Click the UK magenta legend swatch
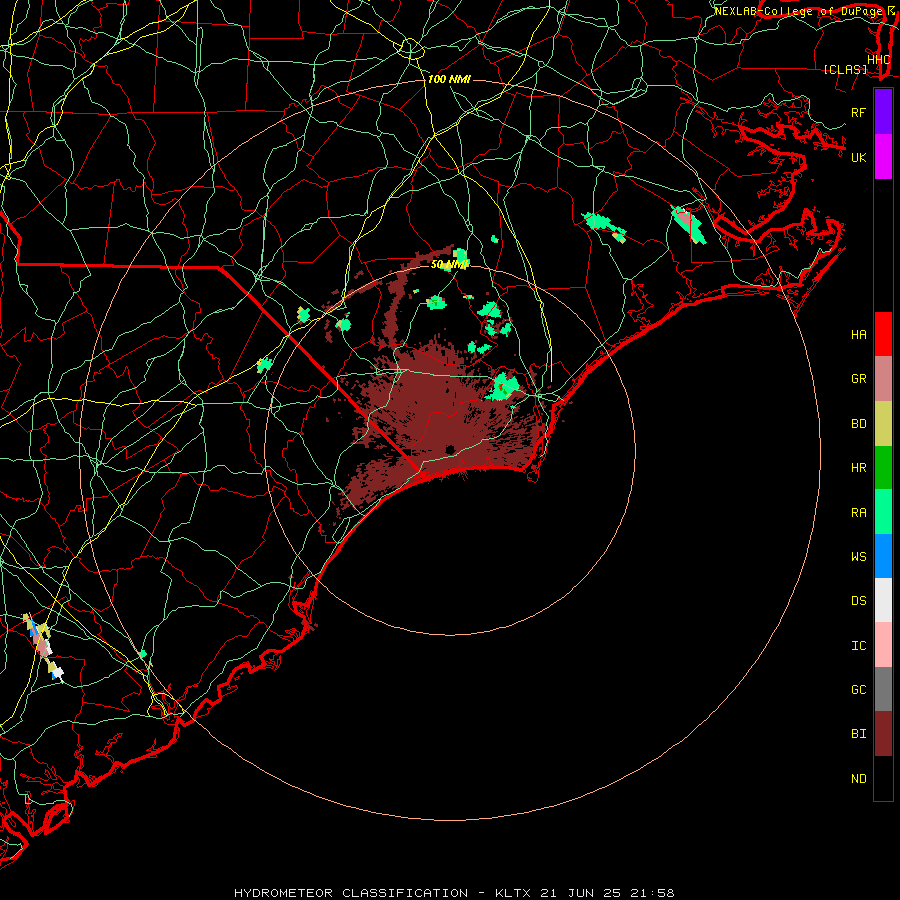 (883, 157)
